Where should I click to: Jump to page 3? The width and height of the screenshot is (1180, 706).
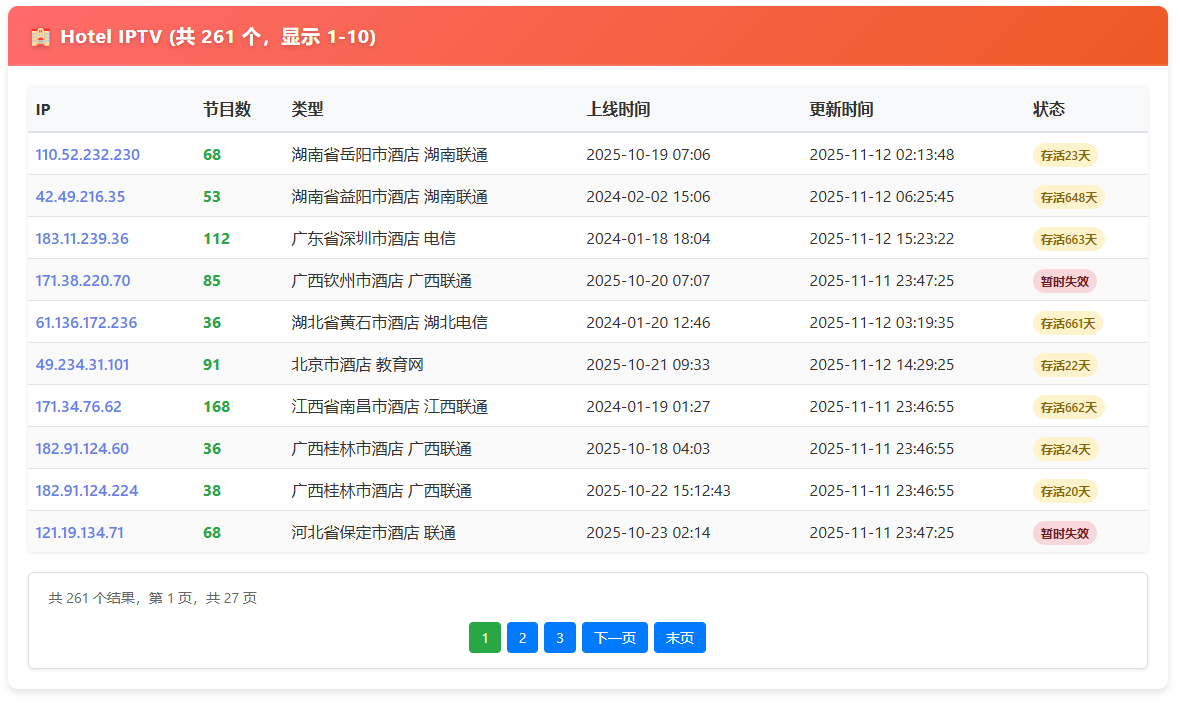point(560,638)
